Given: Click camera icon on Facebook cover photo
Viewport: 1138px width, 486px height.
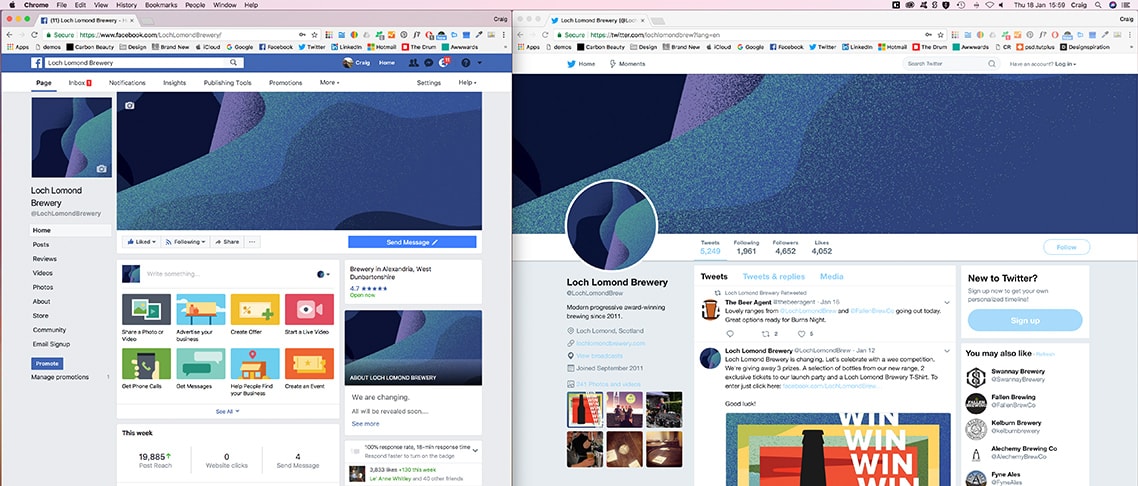Looking at the screenshot, I should pyautogui.click(x=129, y=105).
